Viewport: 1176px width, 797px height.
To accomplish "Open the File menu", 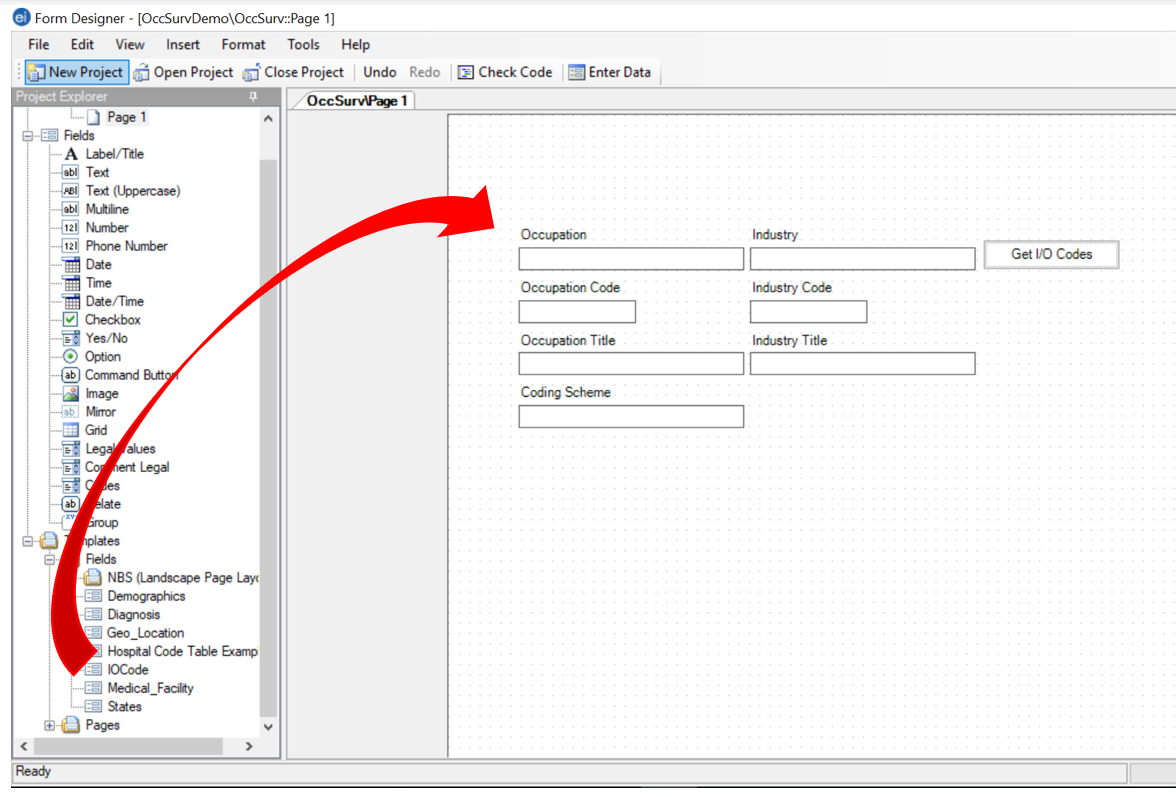I will (x=38, y=44).
